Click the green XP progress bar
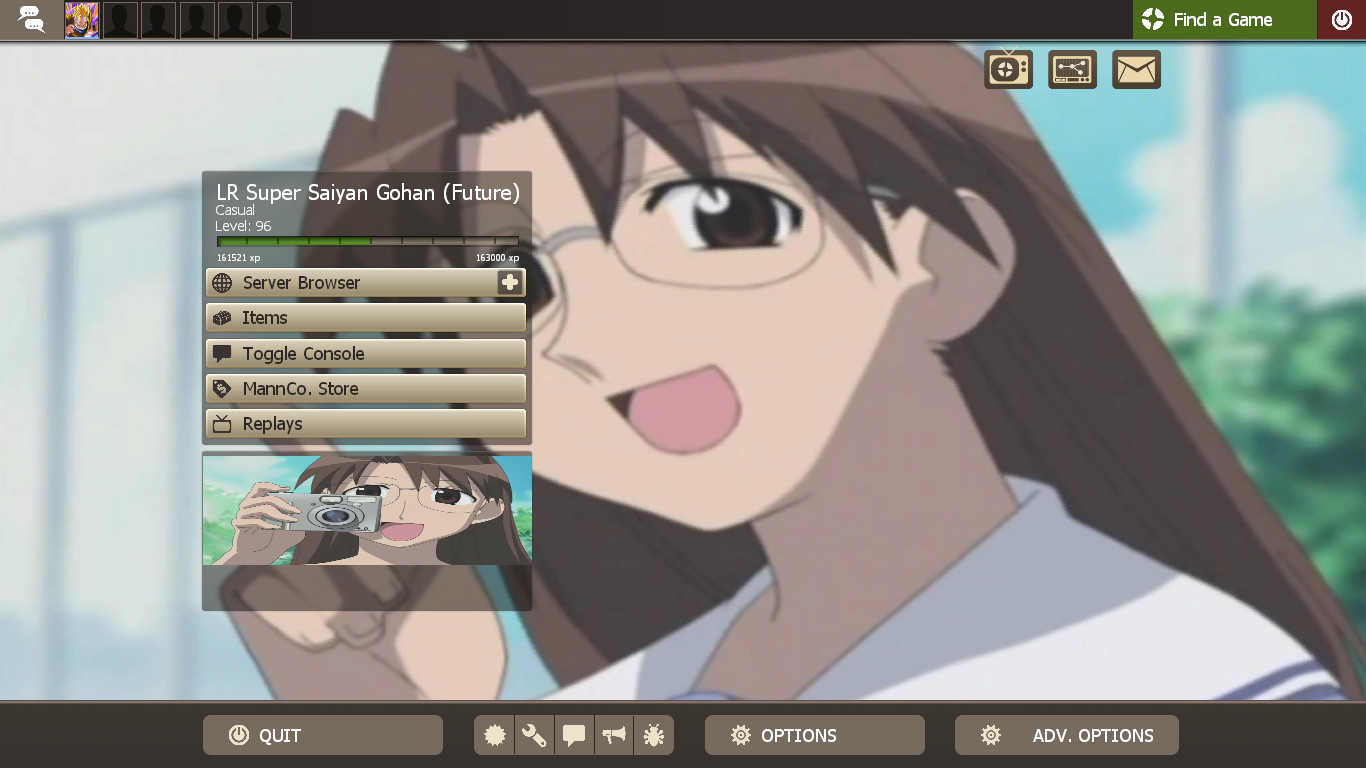The height and width of the screenshot is (768, 1366). [x=368, y=241]
